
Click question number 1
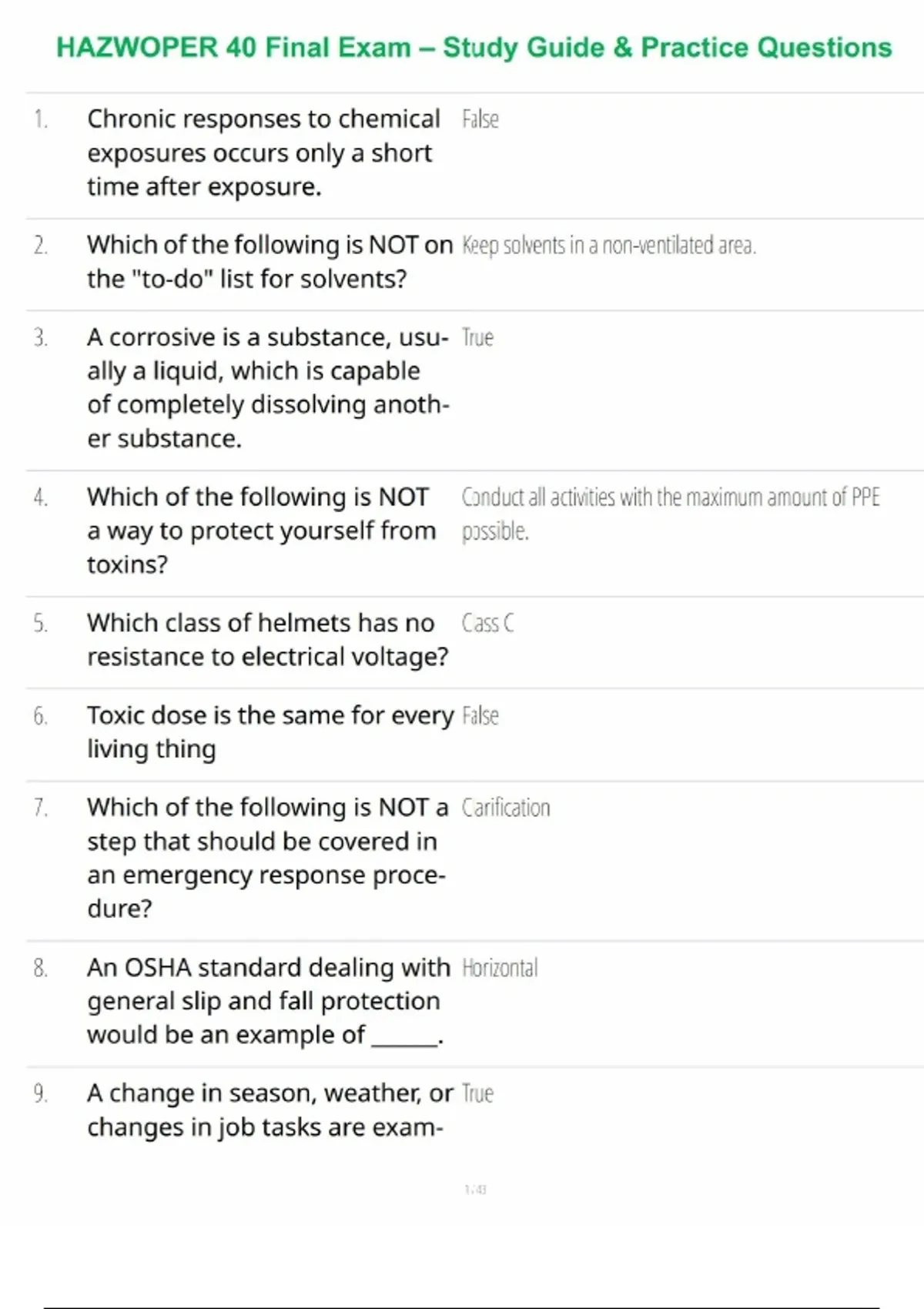coord(40,119)
